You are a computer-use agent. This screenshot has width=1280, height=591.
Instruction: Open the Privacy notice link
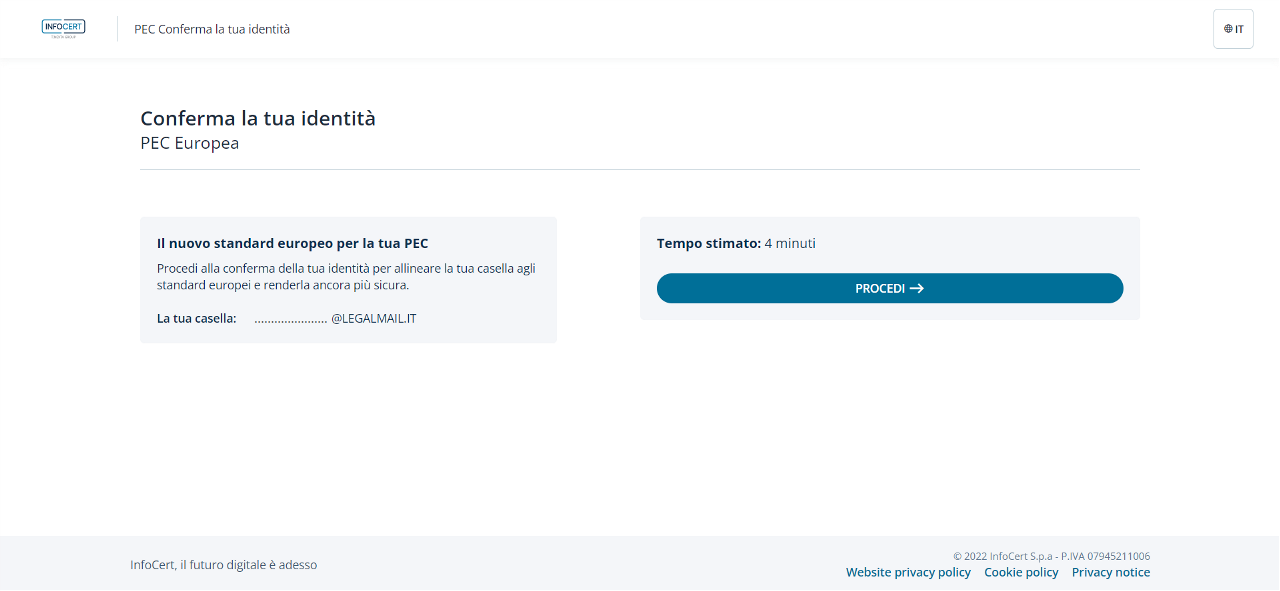pos(1110,572)
